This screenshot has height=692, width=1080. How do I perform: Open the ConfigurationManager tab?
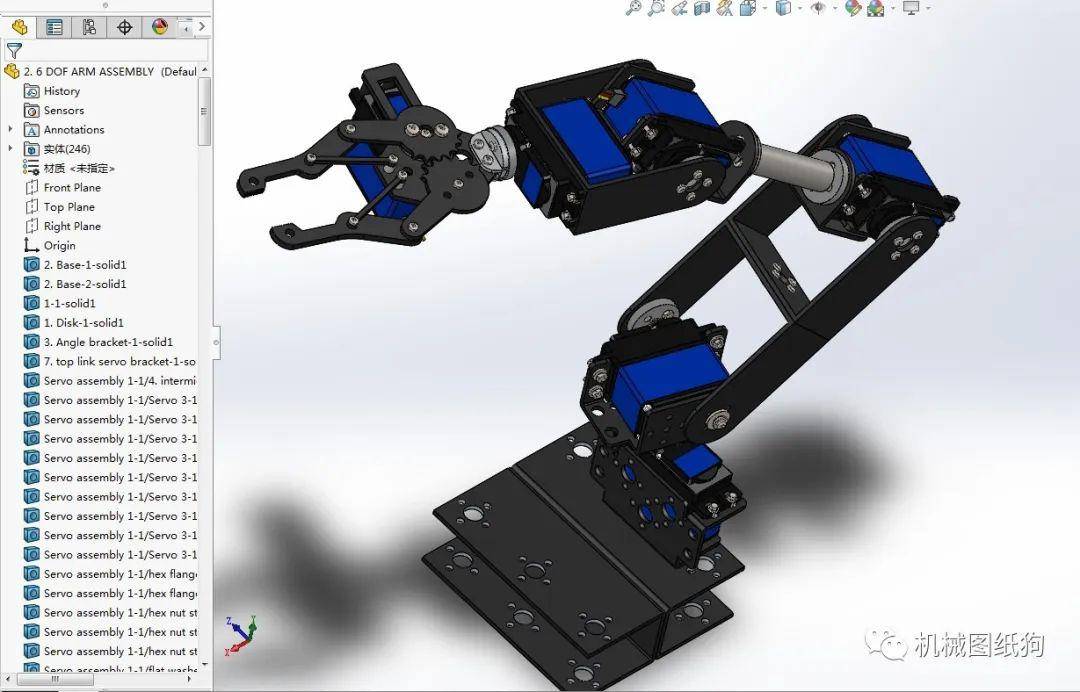coord(90,27)
